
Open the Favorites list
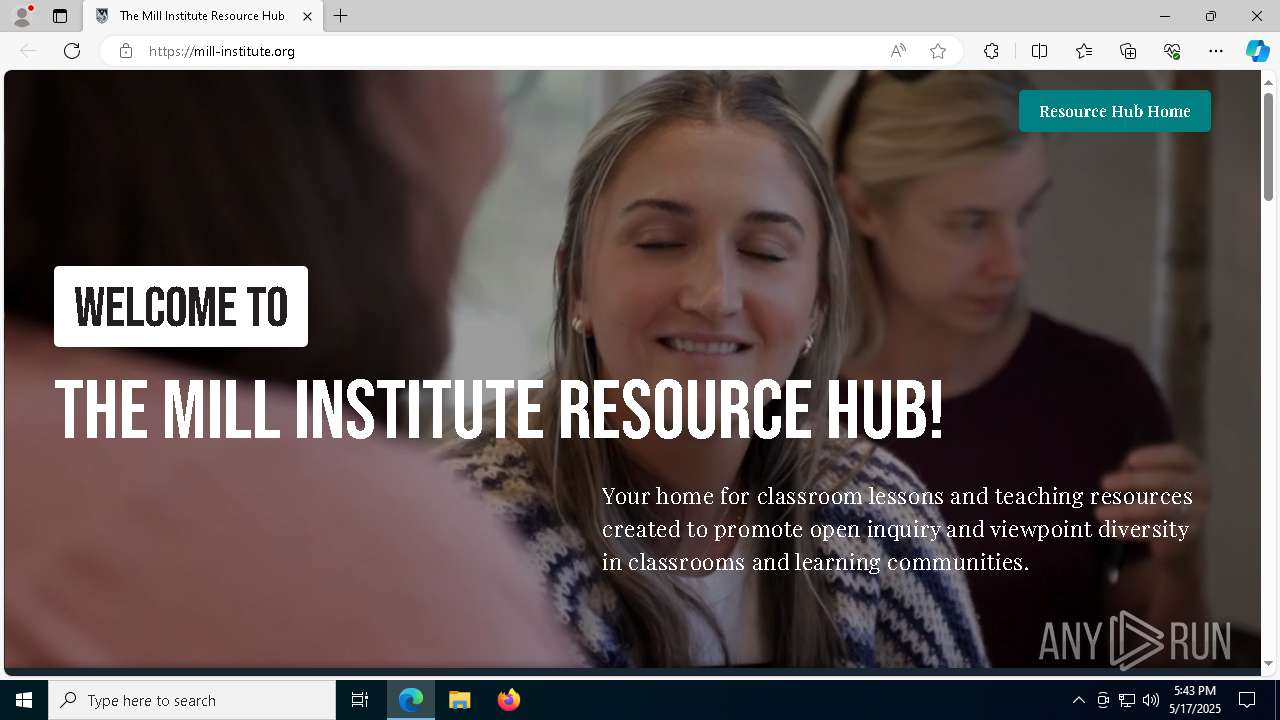1084,51
